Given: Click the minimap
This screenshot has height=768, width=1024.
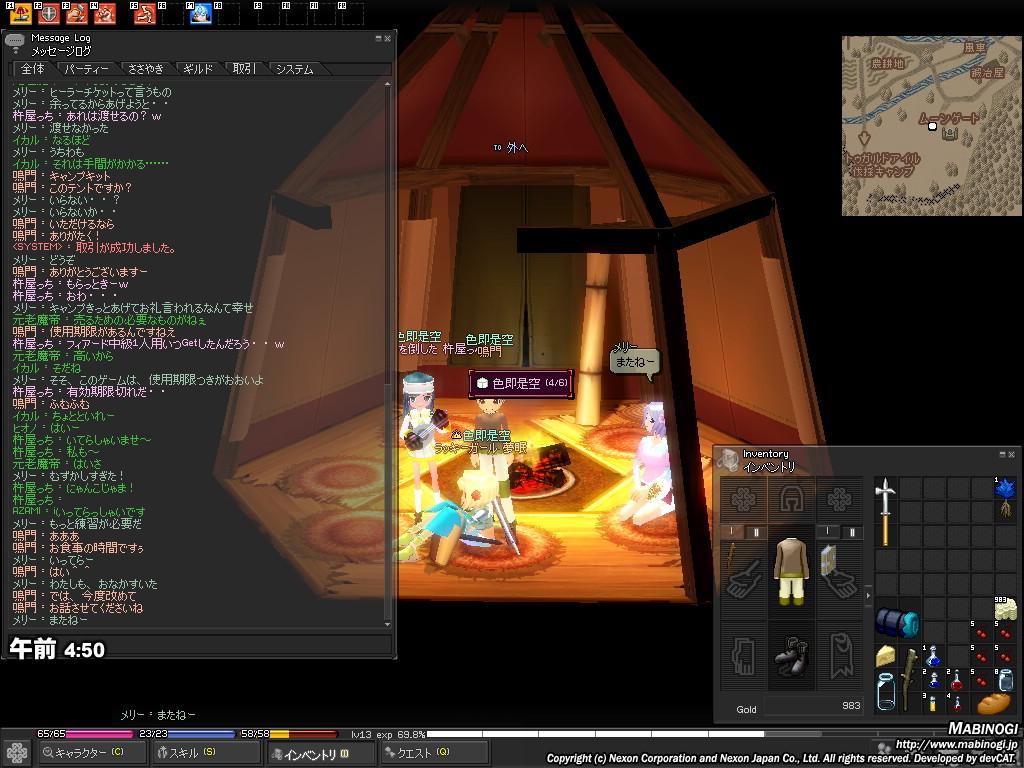Looking at the screenshot, I should [932, 125].
